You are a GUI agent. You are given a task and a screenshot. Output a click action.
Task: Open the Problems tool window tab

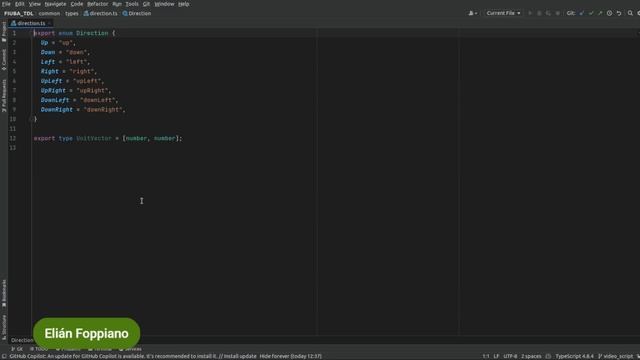tap(68, 349)
